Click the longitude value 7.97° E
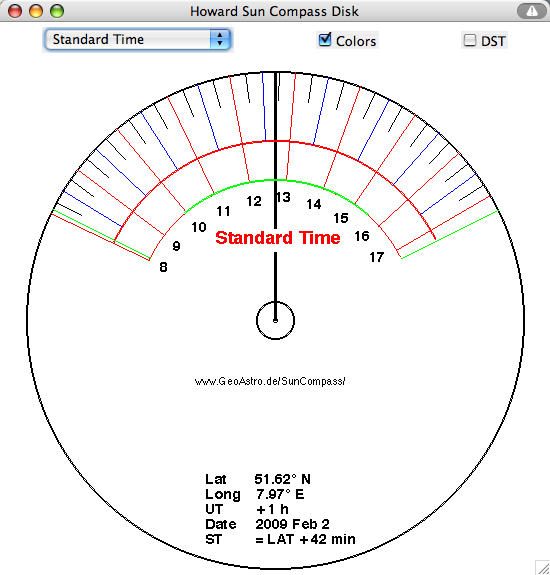Screen dimensions: 550x575 click(x=280, y=494)
